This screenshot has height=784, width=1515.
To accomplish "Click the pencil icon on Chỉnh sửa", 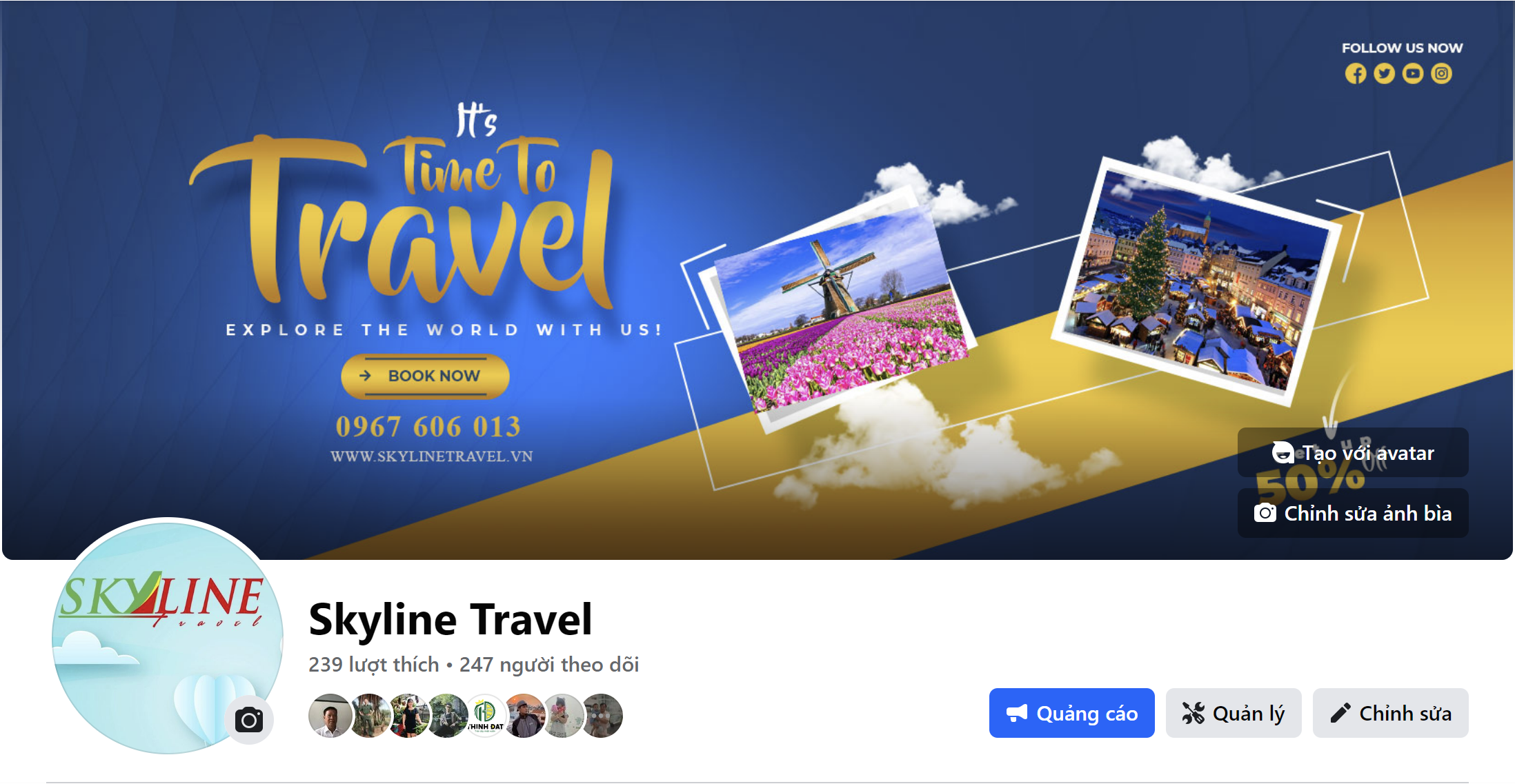I will 1340,713.
